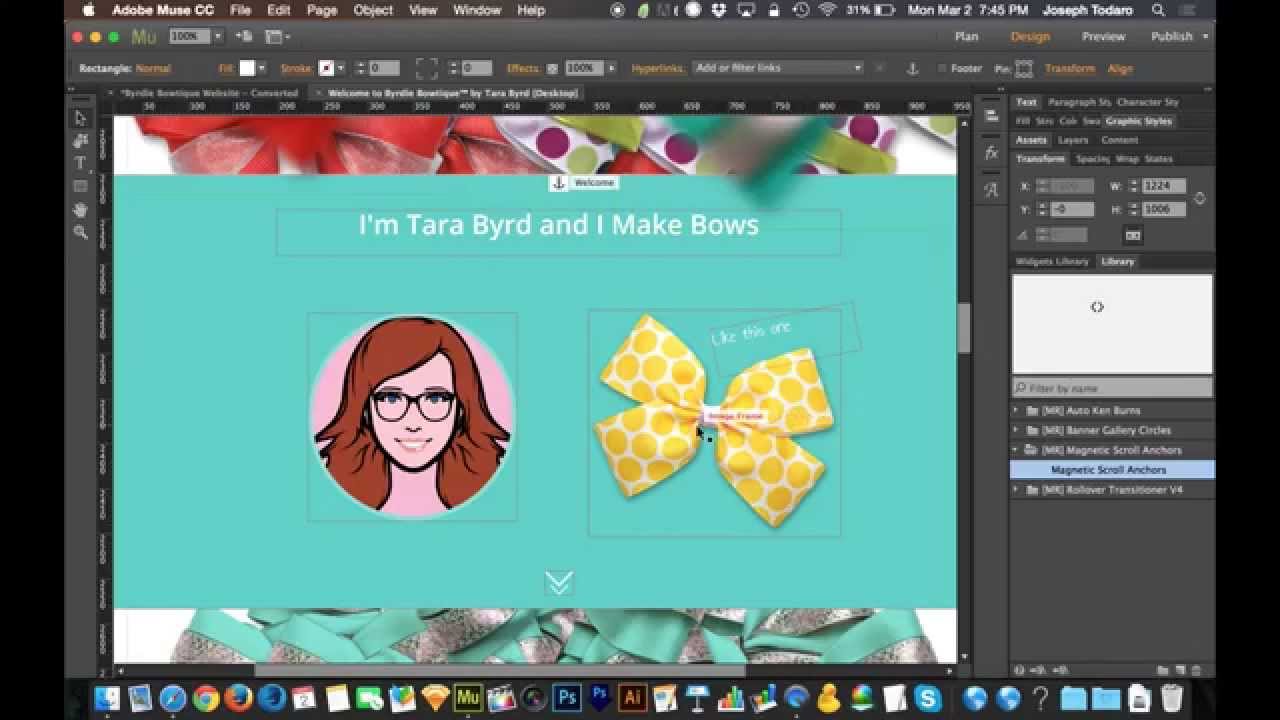Pick the Crop tool in the toolbox
This screenshot has width=1280, height=720.
81,140
